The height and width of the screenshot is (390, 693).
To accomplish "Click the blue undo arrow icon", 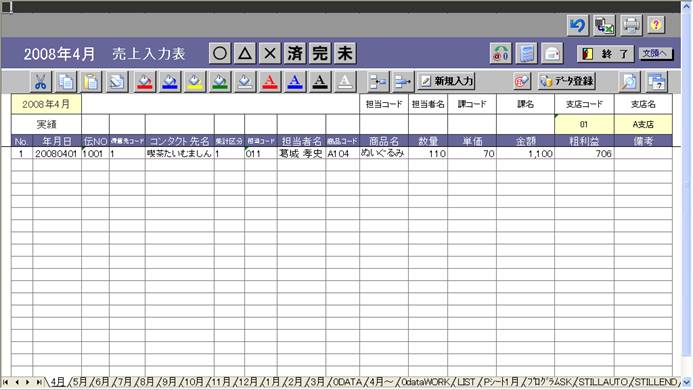I will [x=578, y=25].
